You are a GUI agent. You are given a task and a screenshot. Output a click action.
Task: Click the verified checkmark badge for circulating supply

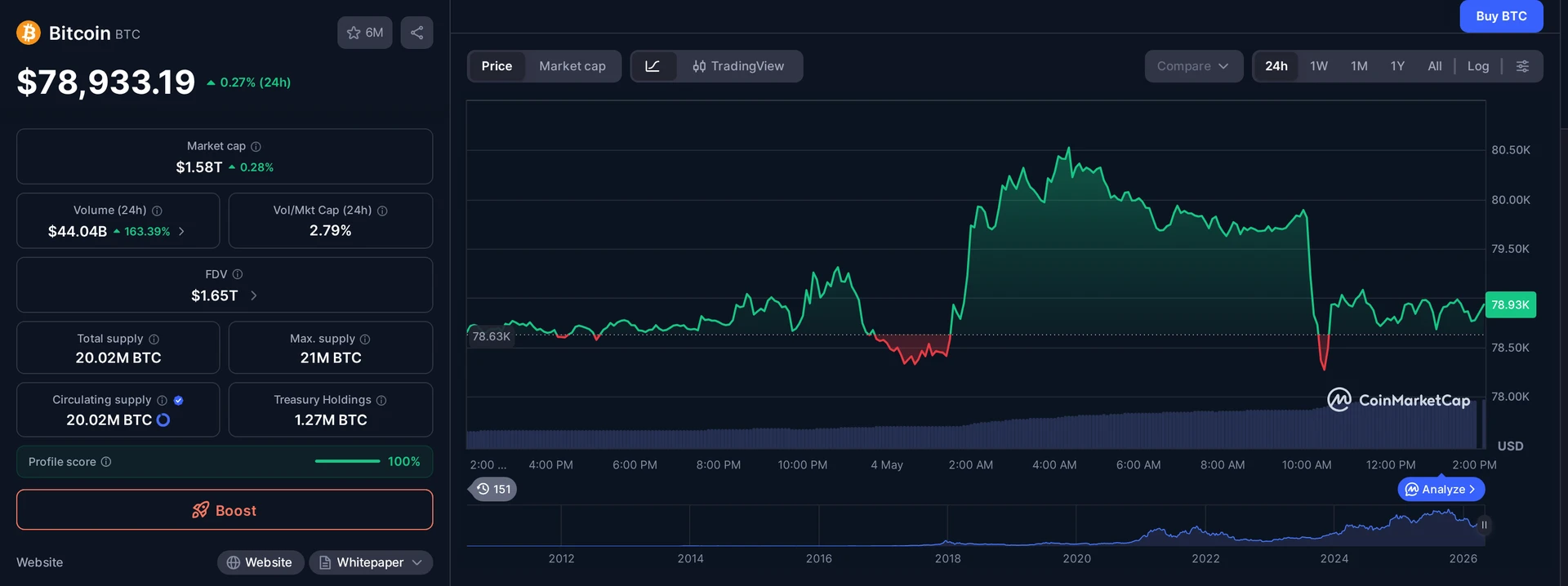click(x=178, y=400)
